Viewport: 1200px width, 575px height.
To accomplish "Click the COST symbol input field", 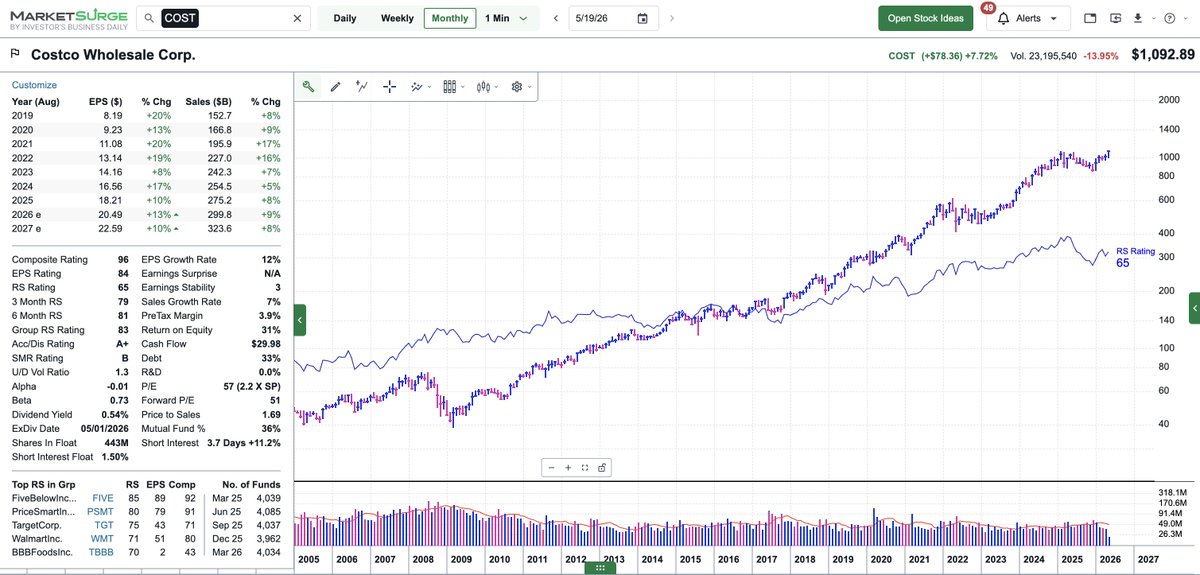I will pos(223,18).
